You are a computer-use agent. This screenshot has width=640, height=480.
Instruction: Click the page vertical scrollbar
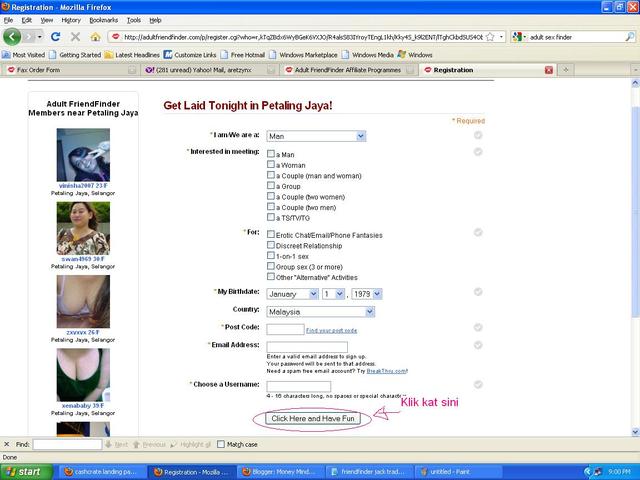635,212
